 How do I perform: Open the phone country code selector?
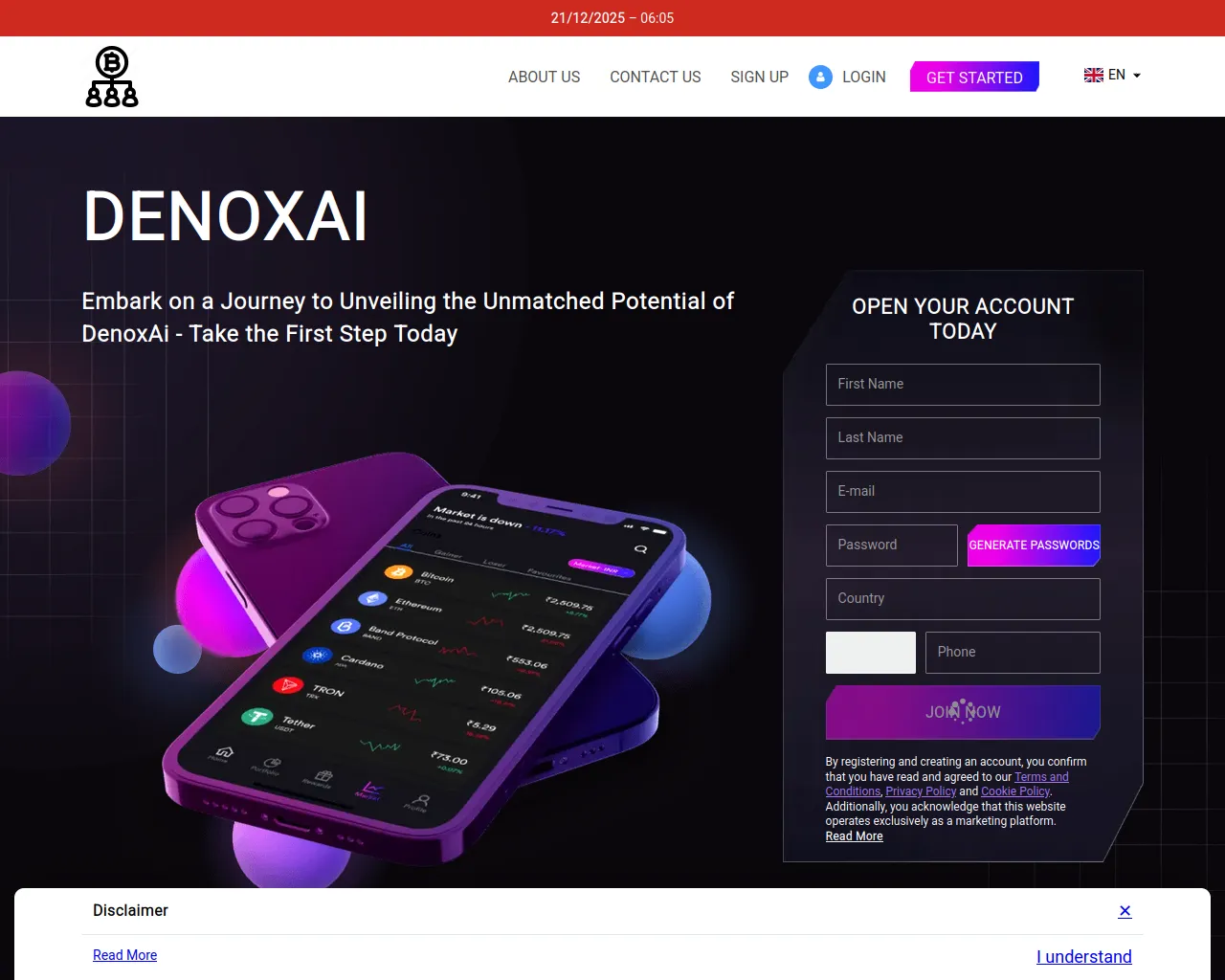pyautogui.click(x=871, y=653)
